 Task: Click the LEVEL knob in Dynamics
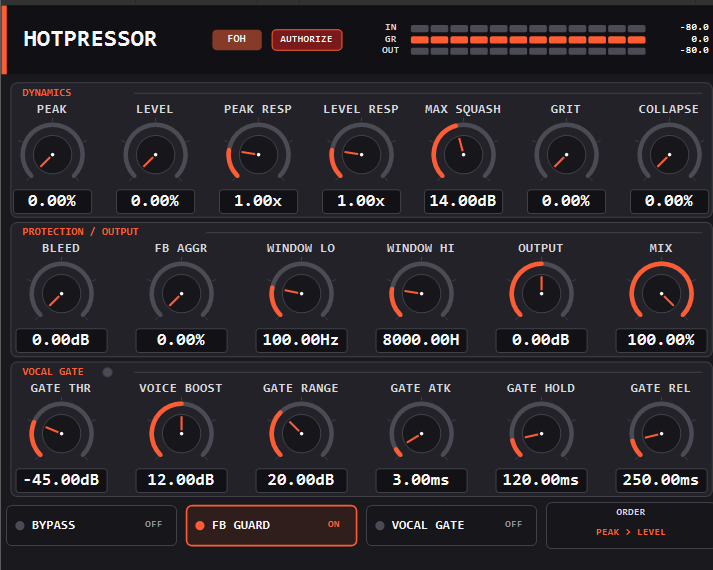point(155,155)
